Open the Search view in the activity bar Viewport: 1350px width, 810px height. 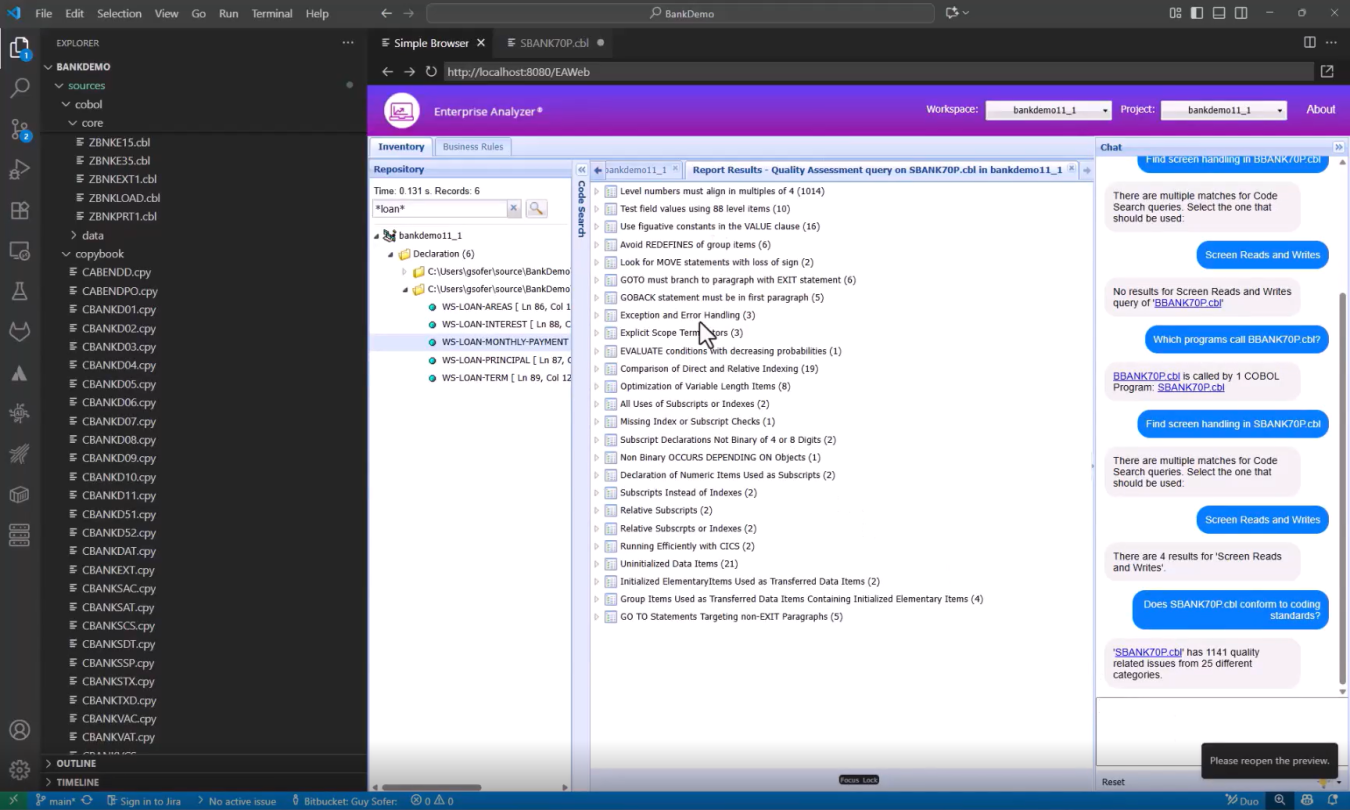(20, 87)
